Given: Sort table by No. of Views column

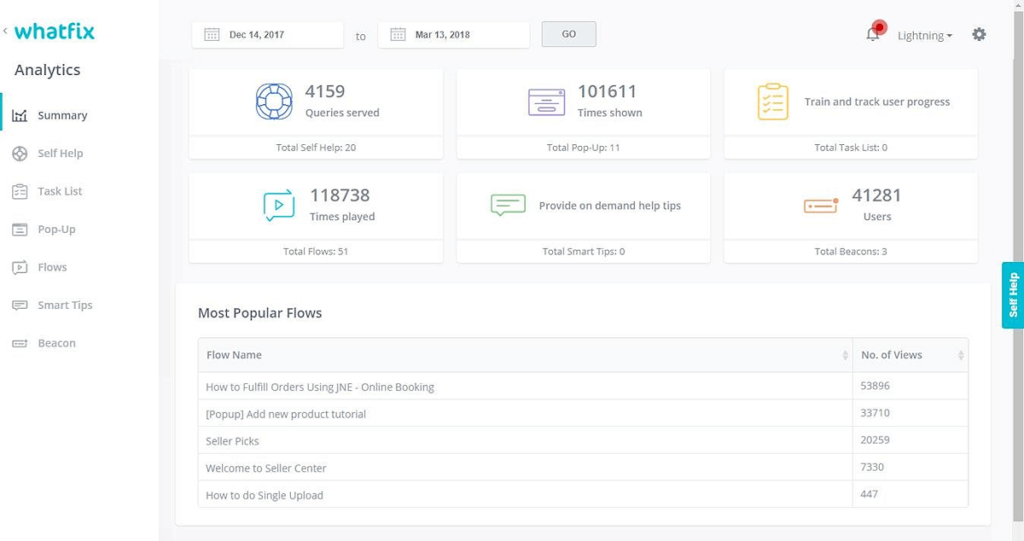Looking at the screenshot, I should [x=910, y=355].
